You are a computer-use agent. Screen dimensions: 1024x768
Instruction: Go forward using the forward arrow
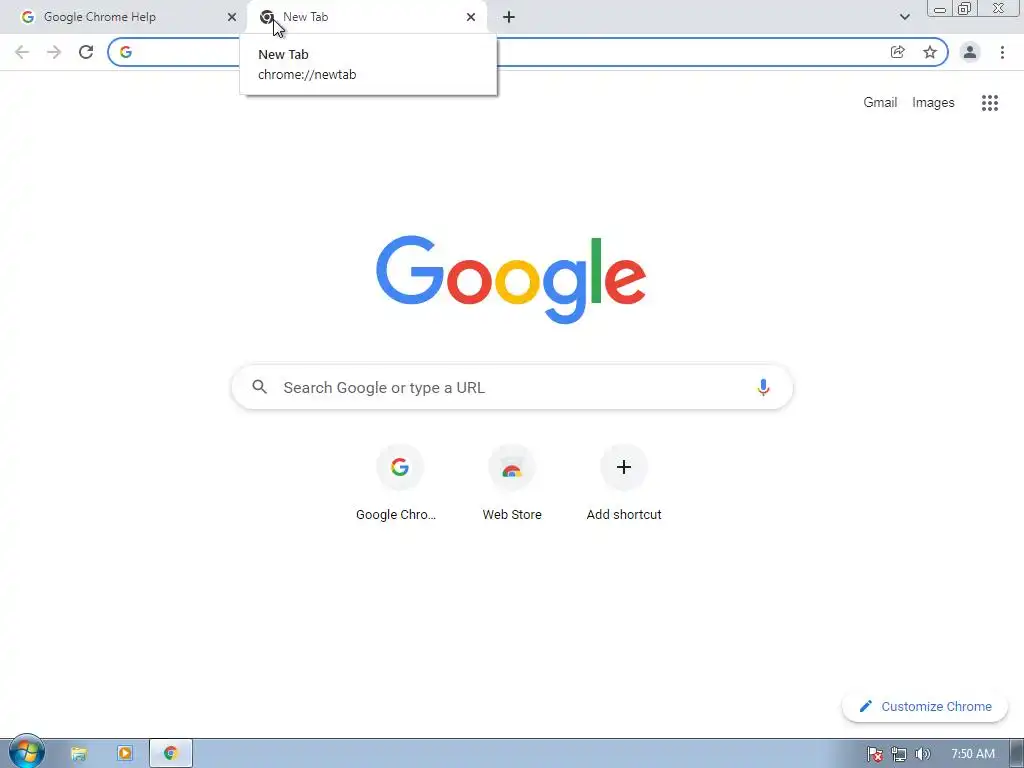tap(54, 52)
